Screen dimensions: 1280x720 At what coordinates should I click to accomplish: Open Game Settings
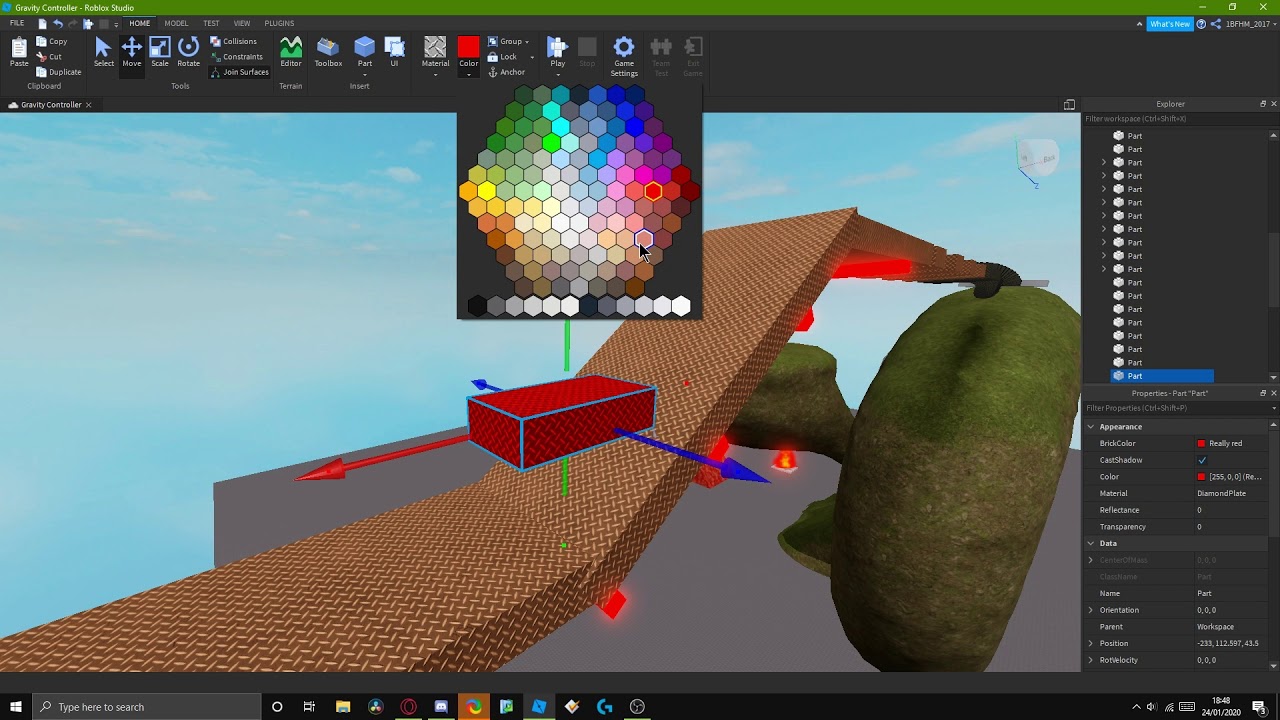(624, 56)
